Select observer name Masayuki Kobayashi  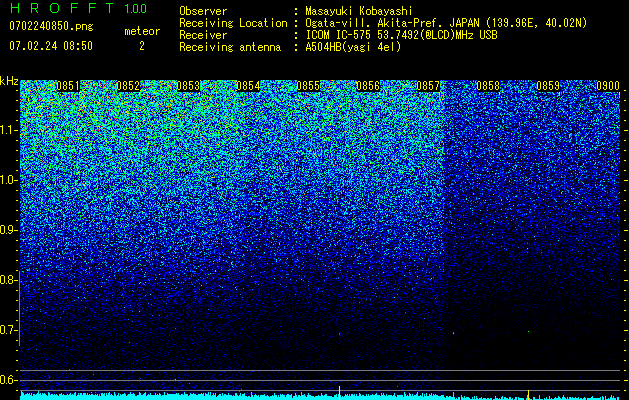pyautogui.click(x=359, y=11)
